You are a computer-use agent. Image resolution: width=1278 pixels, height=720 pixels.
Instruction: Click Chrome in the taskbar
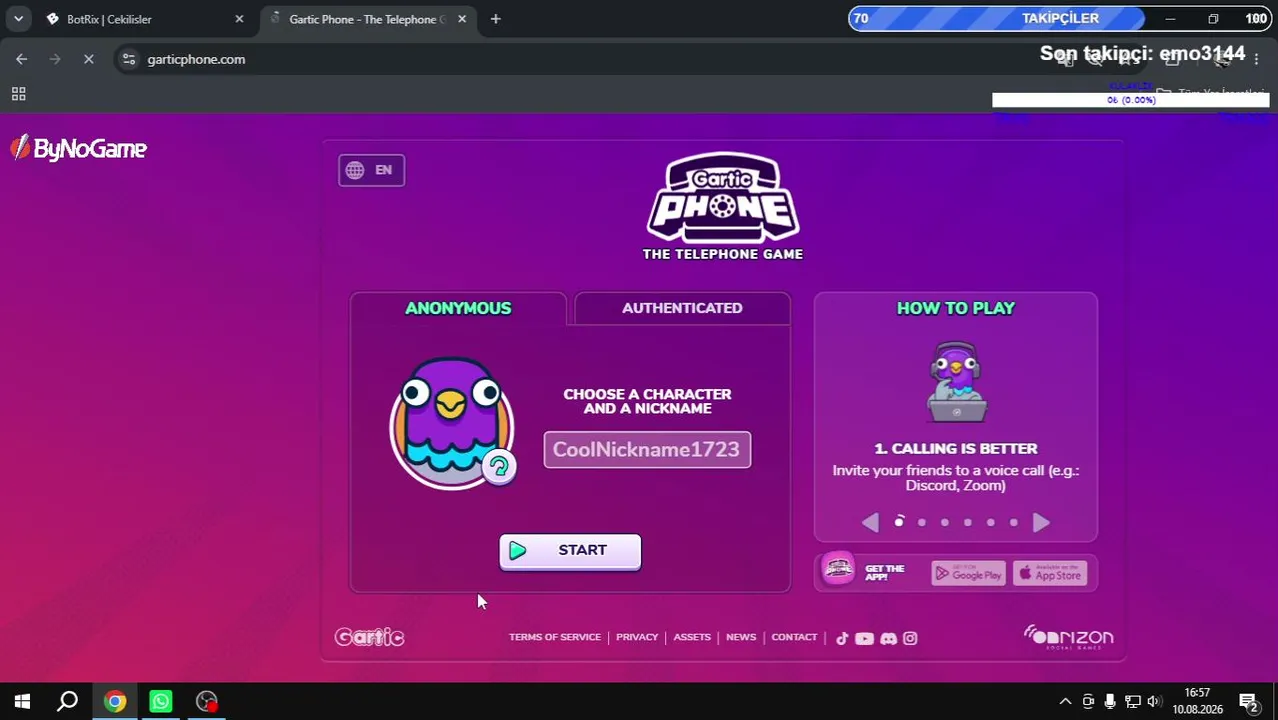pos(115,702)
